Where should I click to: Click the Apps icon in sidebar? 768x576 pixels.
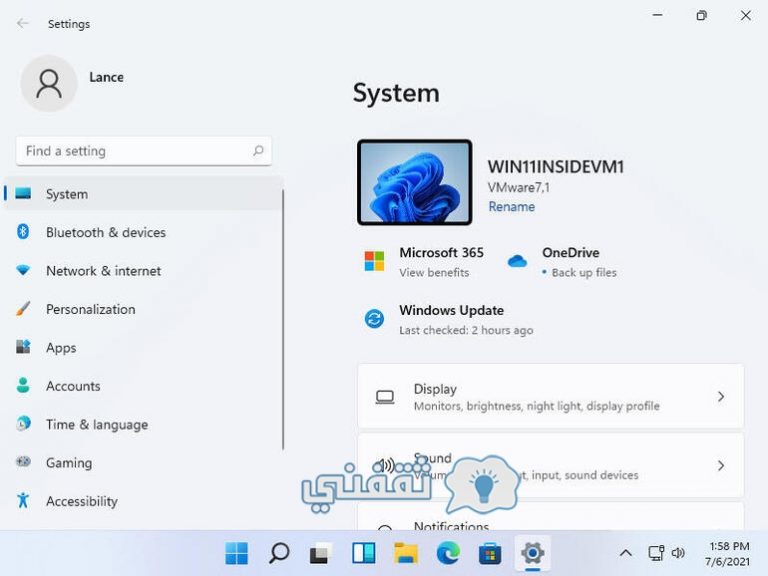click(23, 347)
